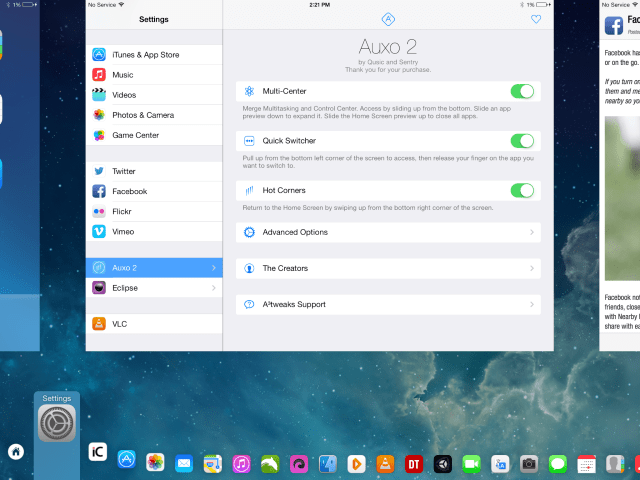
Task: Open the Camera app in the dock
Action: [x=529, y=463]
